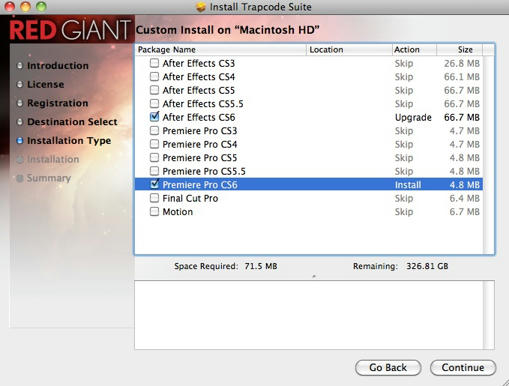This screenshot has width=509, height=386.
Task: Enable the Final Cut Pro checkbox
Action: 154,198
